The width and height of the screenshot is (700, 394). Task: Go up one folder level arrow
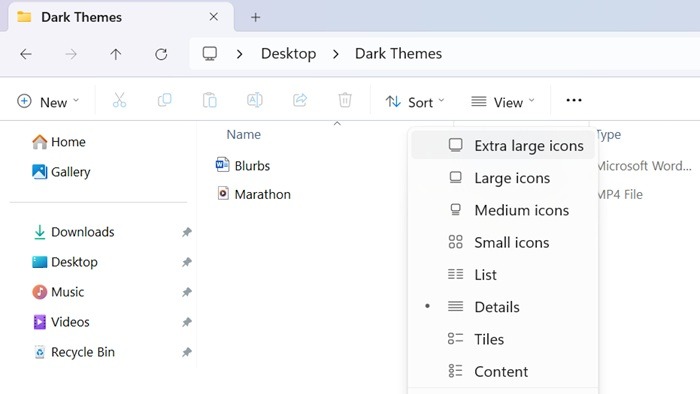[116, 54]
